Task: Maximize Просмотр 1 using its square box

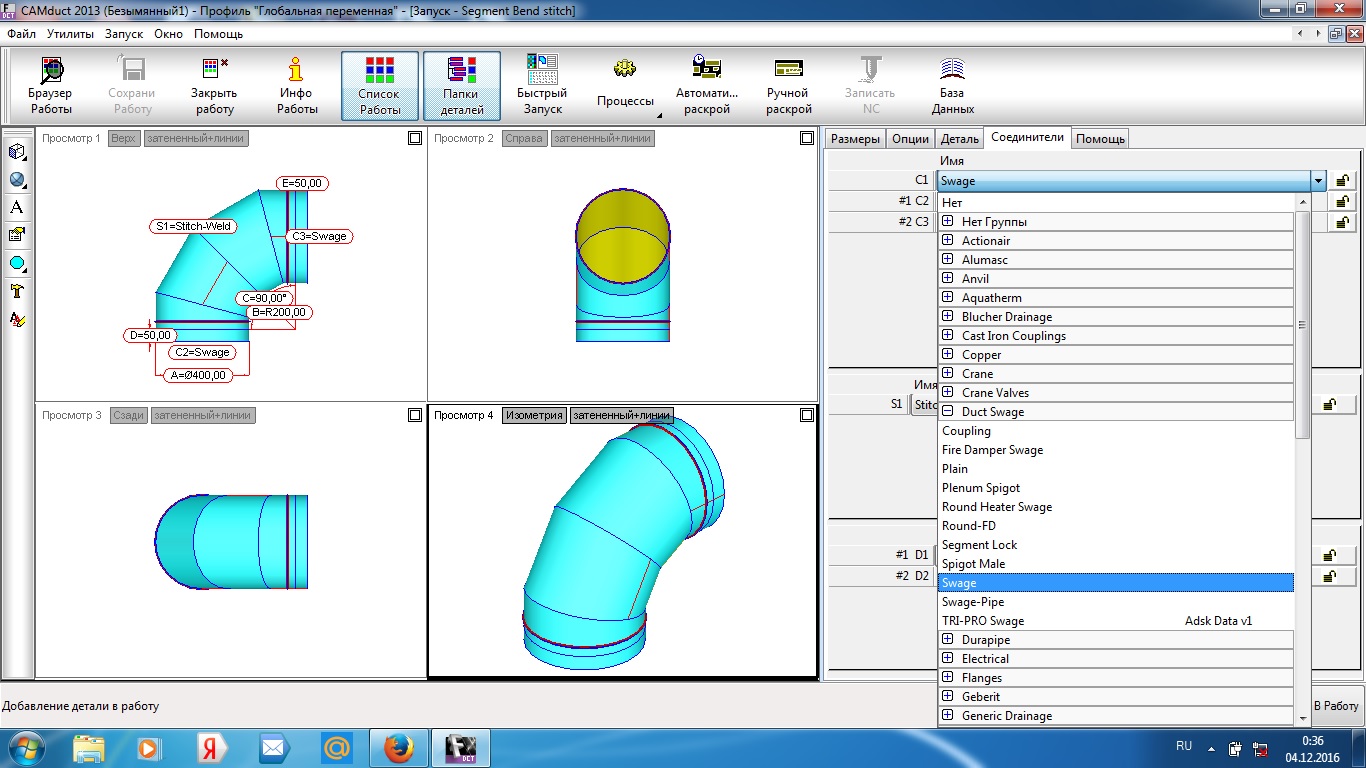Action: [x=415, y=138]
